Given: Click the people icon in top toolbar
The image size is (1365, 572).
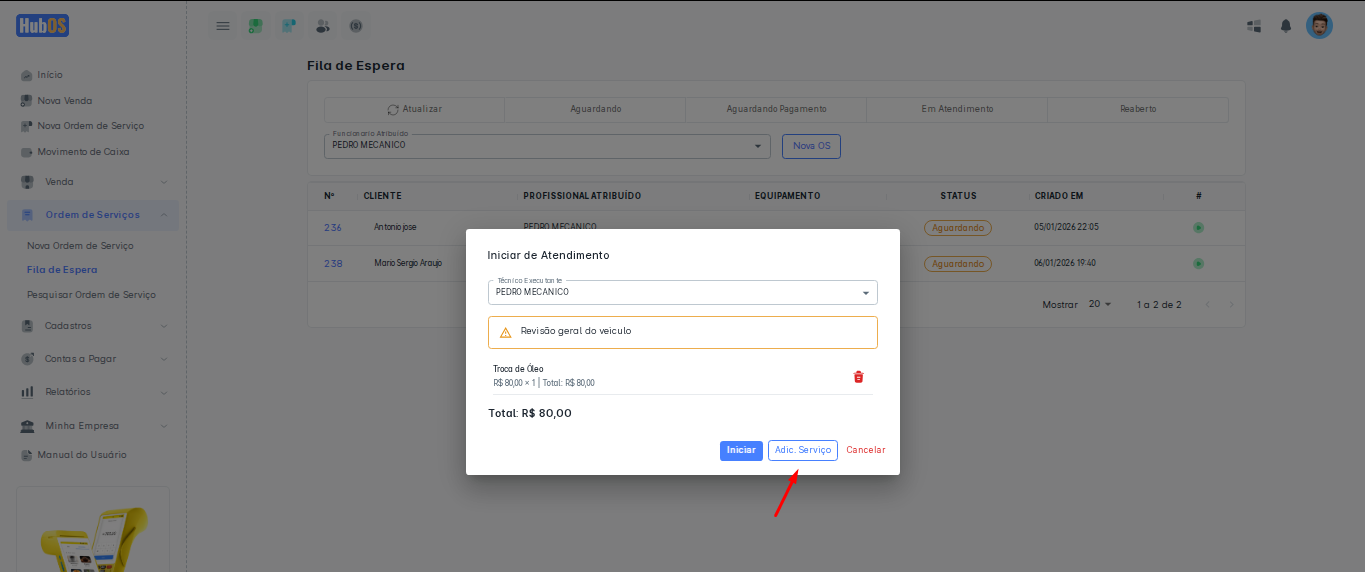Looking at the screenshot, I should [322, 26].
